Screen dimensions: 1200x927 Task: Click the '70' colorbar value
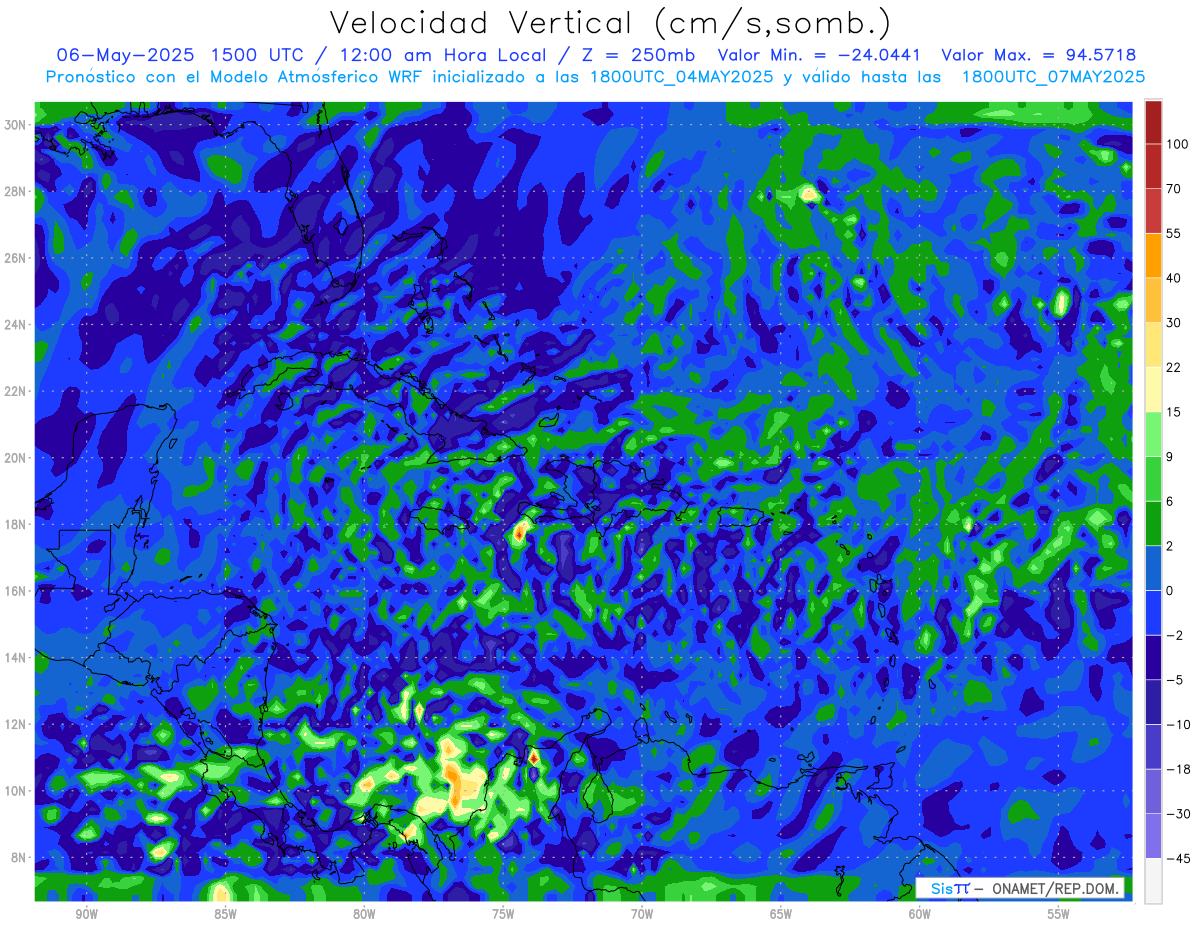(x=1174, y=189)
